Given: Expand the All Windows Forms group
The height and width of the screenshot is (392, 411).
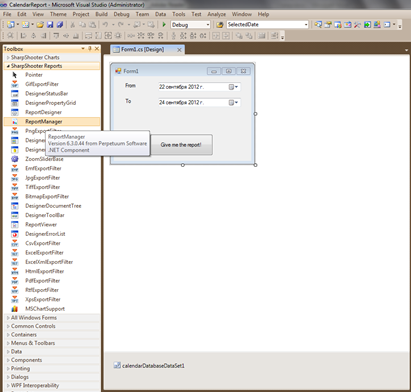Looking at the screenshot, I should pos(52,318).
